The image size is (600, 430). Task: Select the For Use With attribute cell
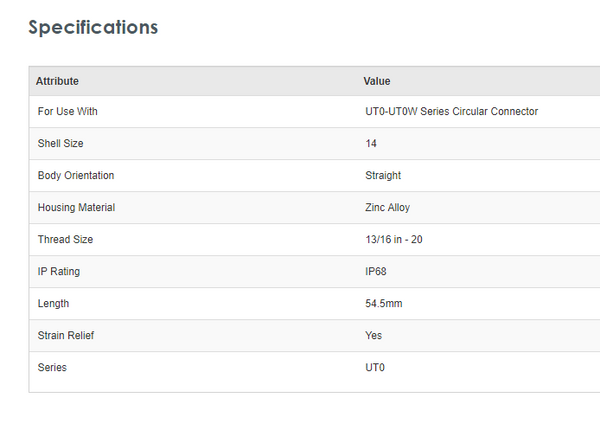(x=67, y=112)
